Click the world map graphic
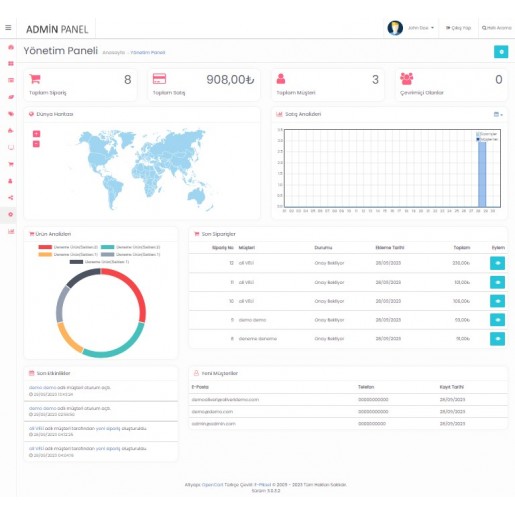This screenshot has height=515, width=515. 143,169
